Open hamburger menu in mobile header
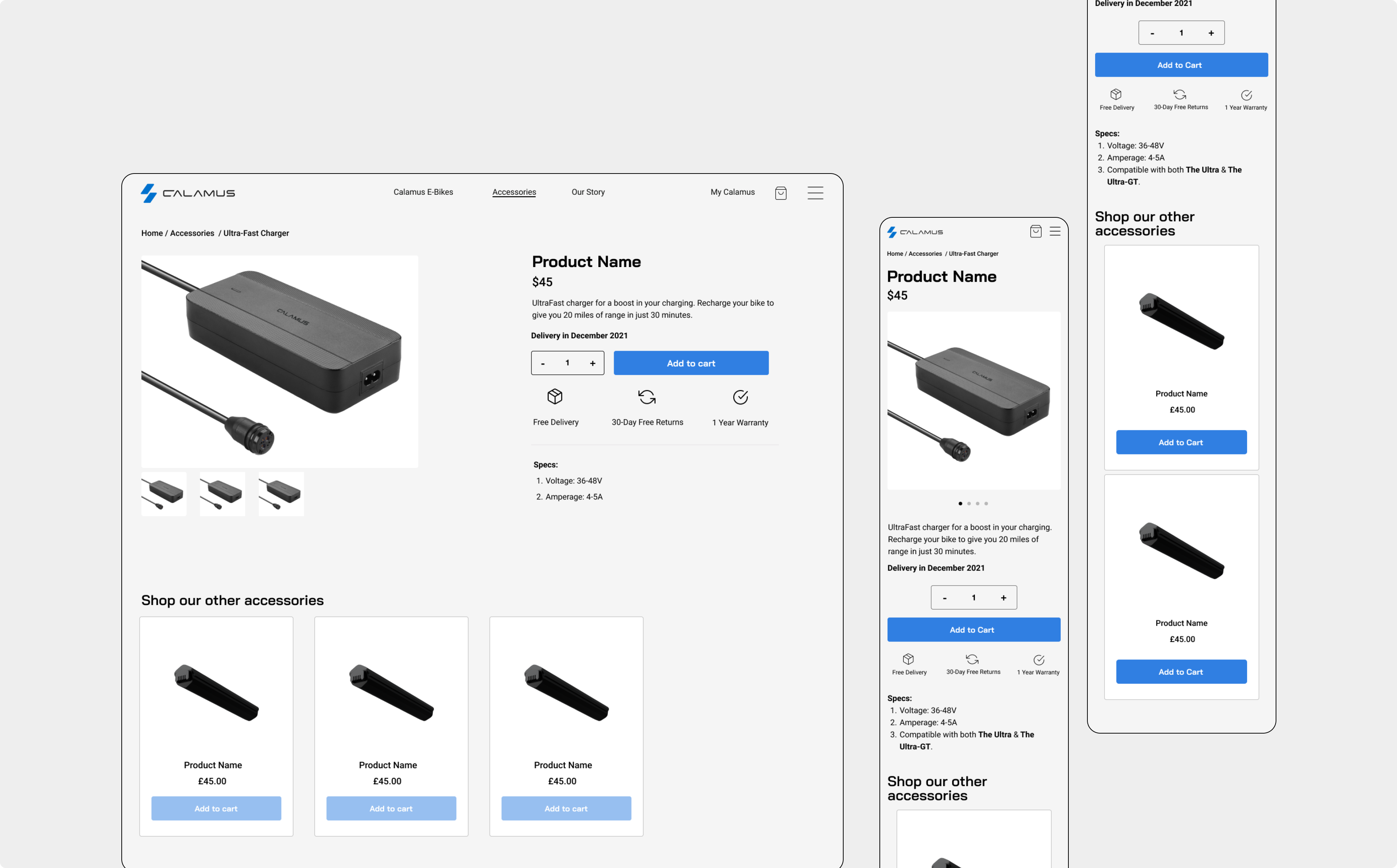 [x=1055, y=231]
